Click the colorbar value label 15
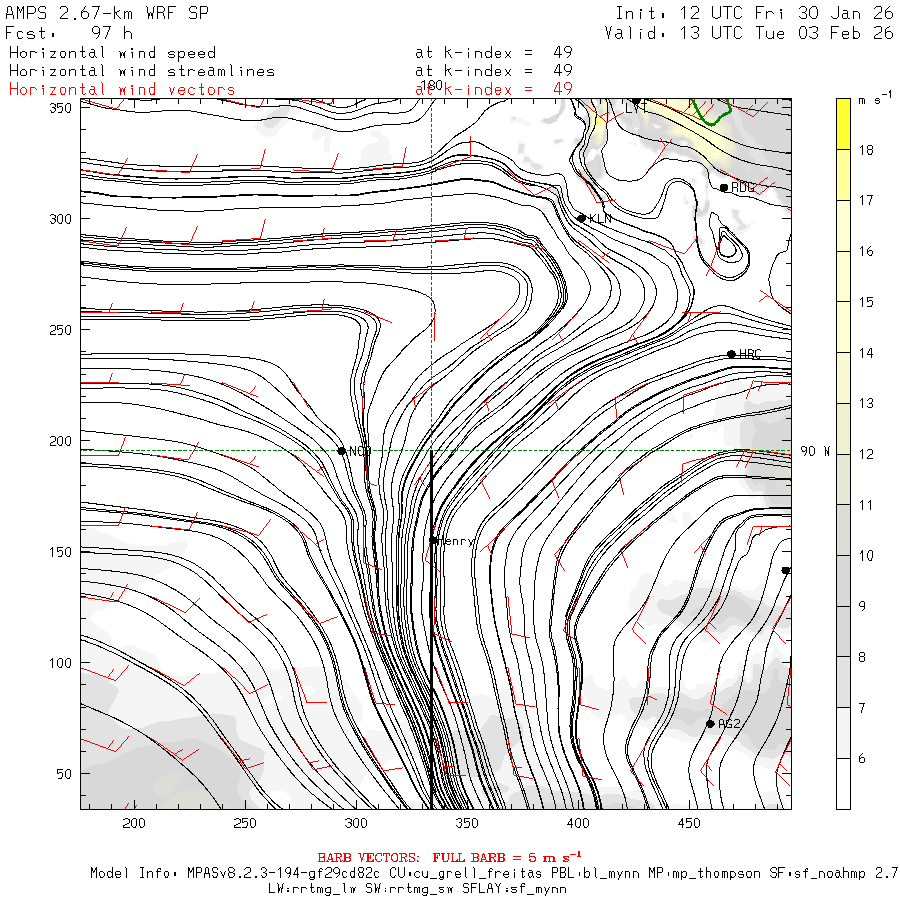The width and height of the screenshot is (900, 900). tap(866, 302)
